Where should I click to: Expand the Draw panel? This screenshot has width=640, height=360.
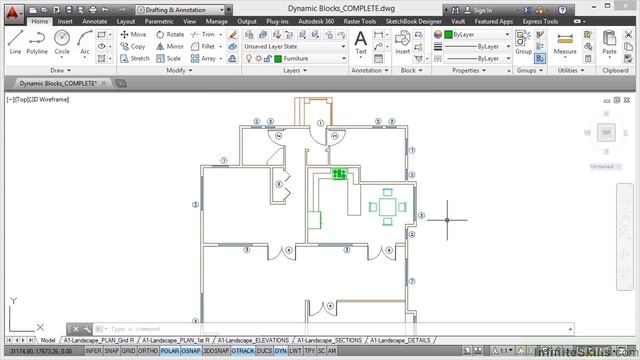[x=60, y=71]
